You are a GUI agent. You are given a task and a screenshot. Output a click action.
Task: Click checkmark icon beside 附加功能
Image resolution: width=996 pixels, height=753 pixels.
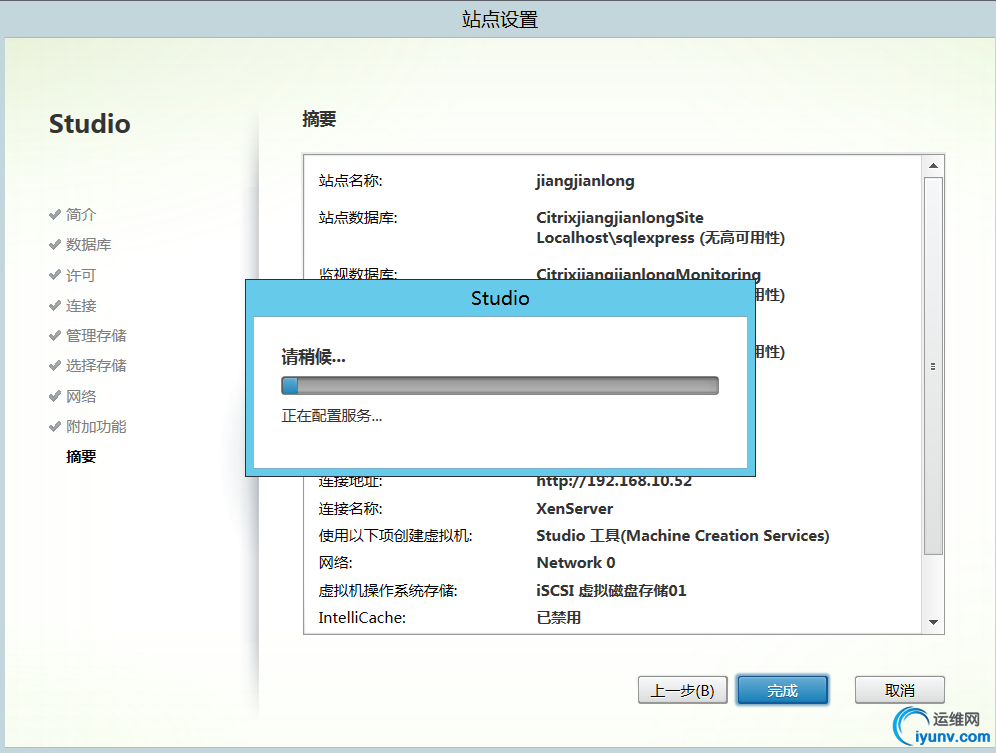tap(55, 426)
